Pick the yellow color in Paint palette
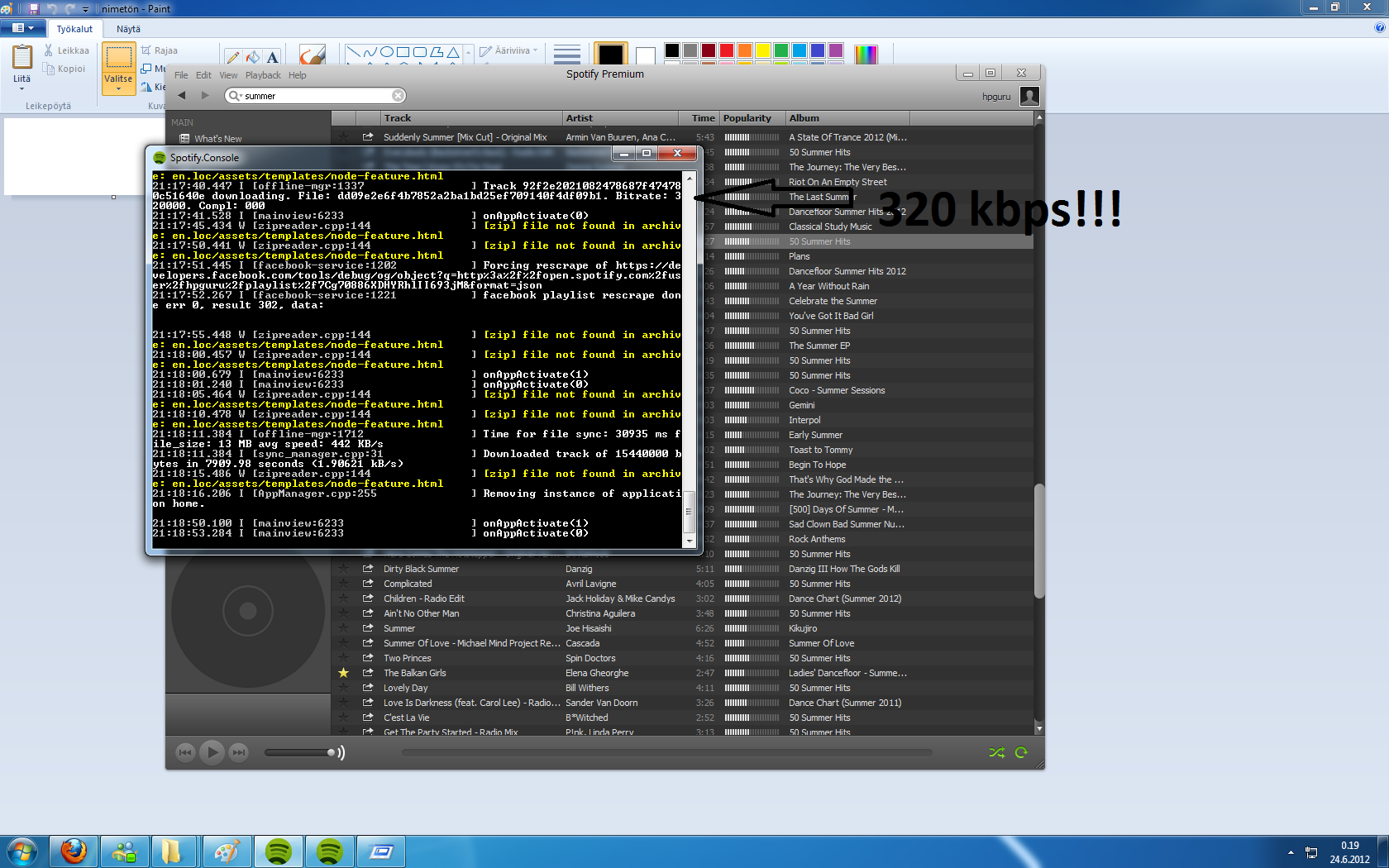Viewport: 1389px width, 868px height. [x=763, y=50]
